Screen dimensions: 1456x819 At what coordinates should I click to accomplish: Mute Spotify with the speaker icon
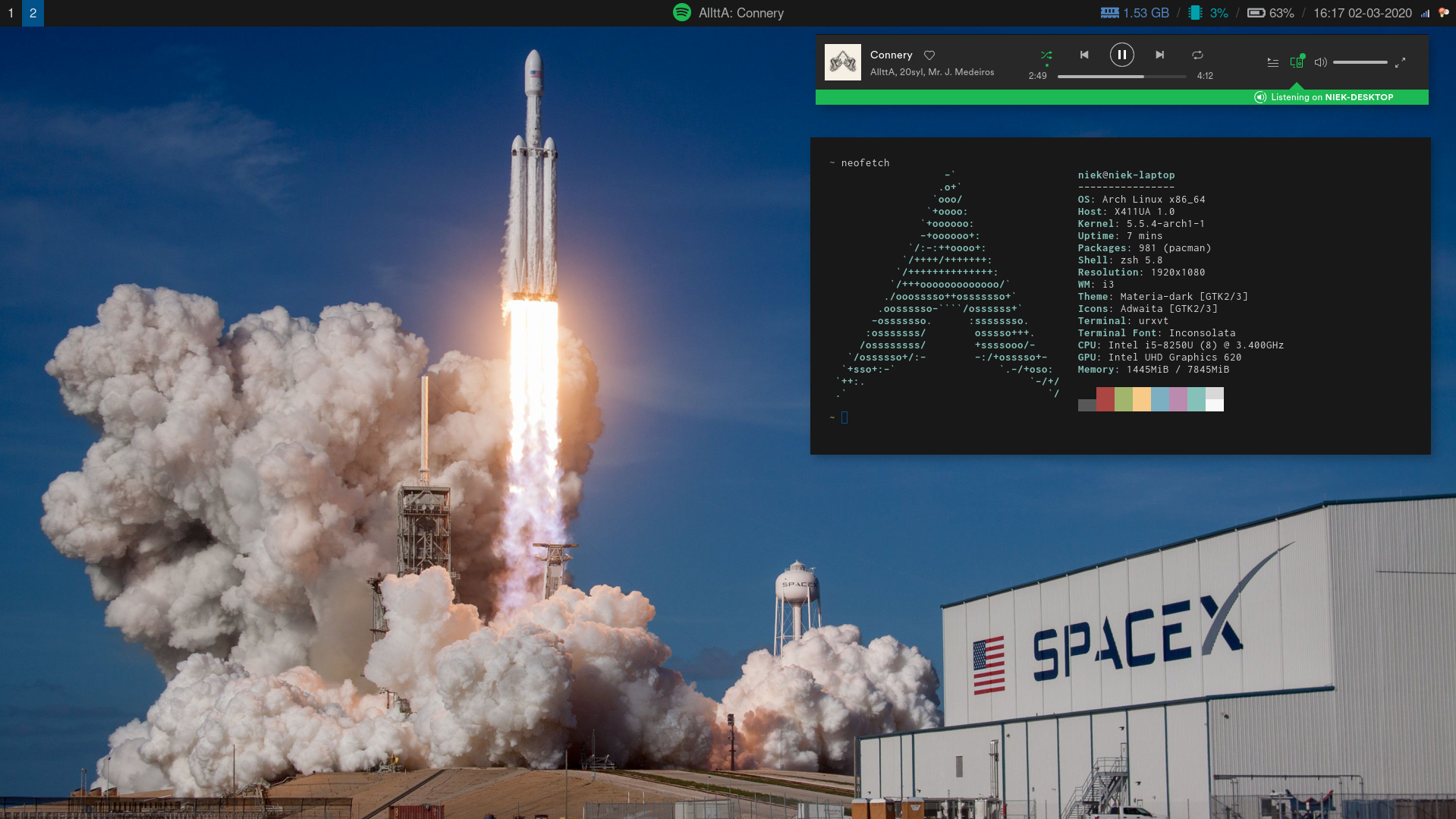1320,62
